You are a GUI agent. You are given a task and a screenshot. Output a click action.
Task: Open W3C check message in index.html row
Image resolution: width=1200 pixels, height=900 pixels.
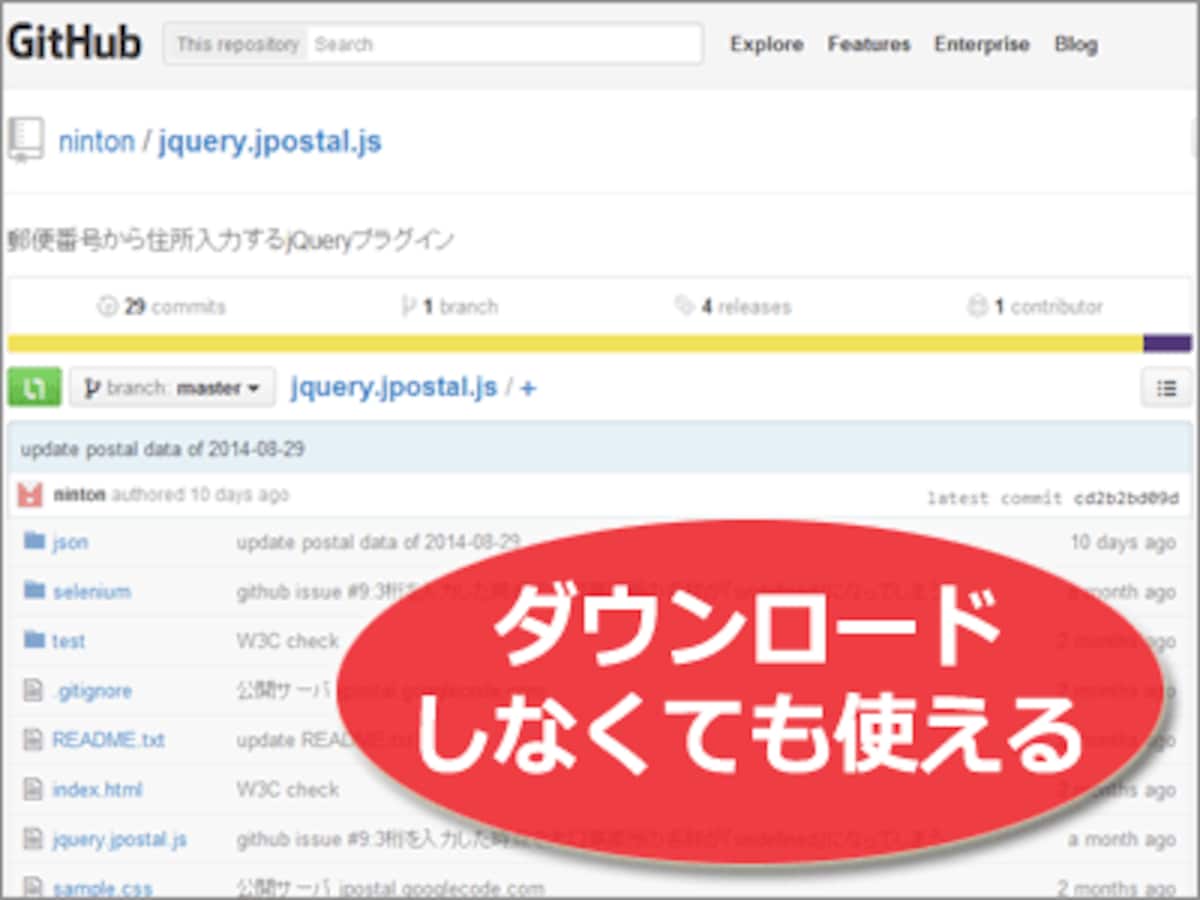(288, 790)
